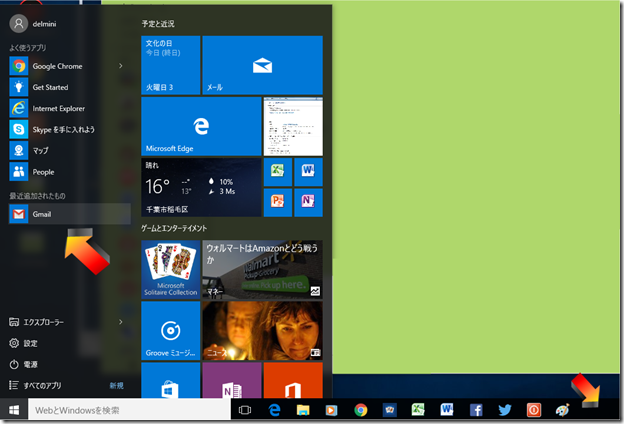Open the メール tile
This screenshot has height=424, width=624.
tap(263, 65)
